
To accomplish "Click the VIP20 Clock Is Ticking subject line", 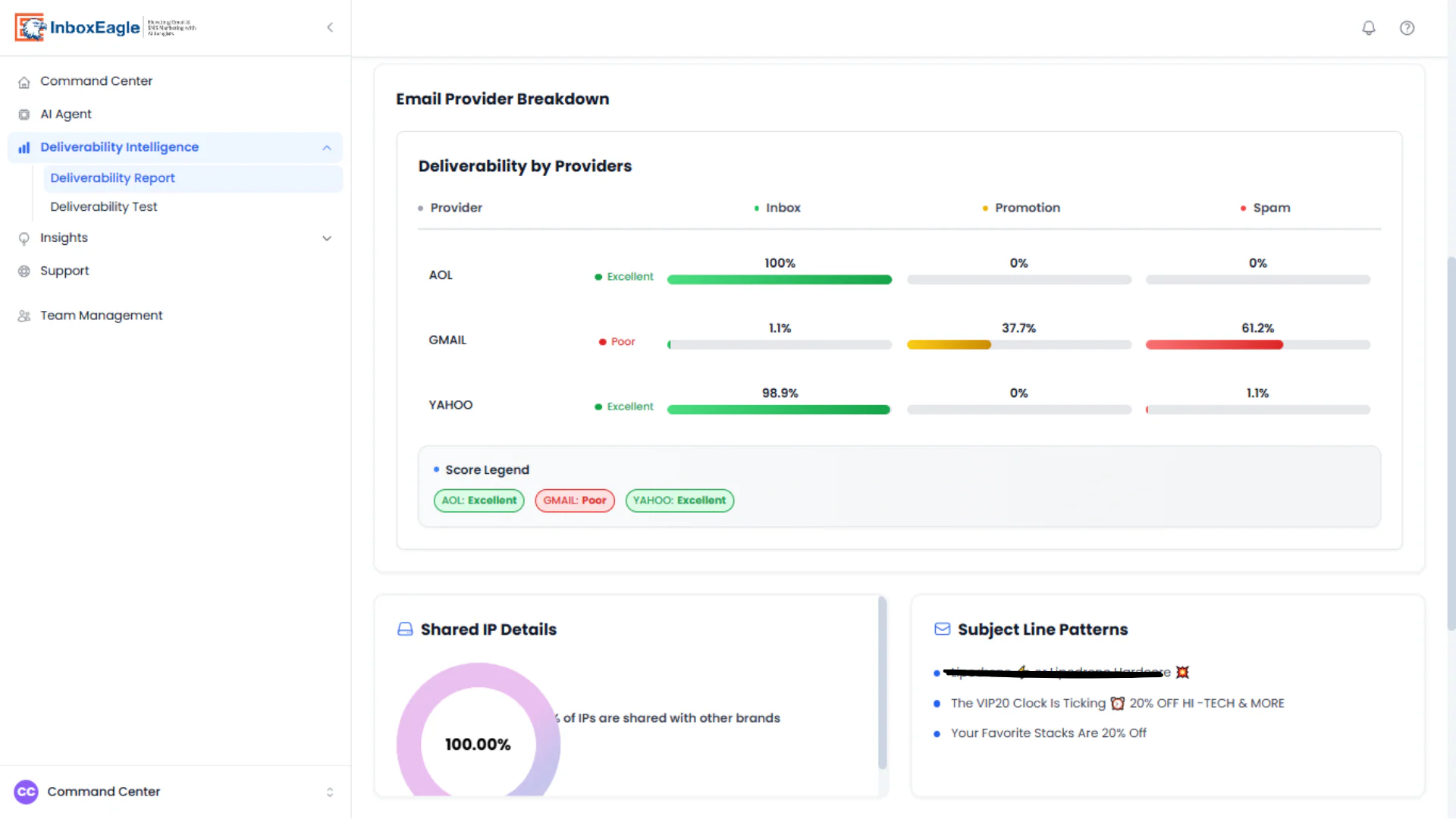I will (1118, 704).
